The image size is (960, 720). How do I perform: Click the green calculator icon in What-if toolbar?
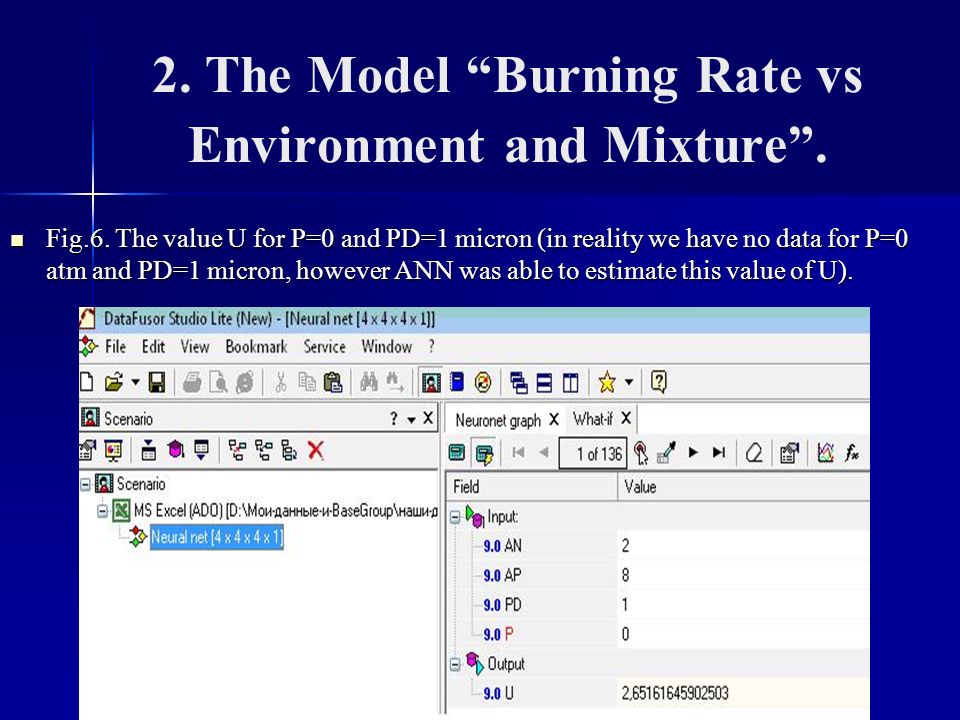[x=457, y=454]
